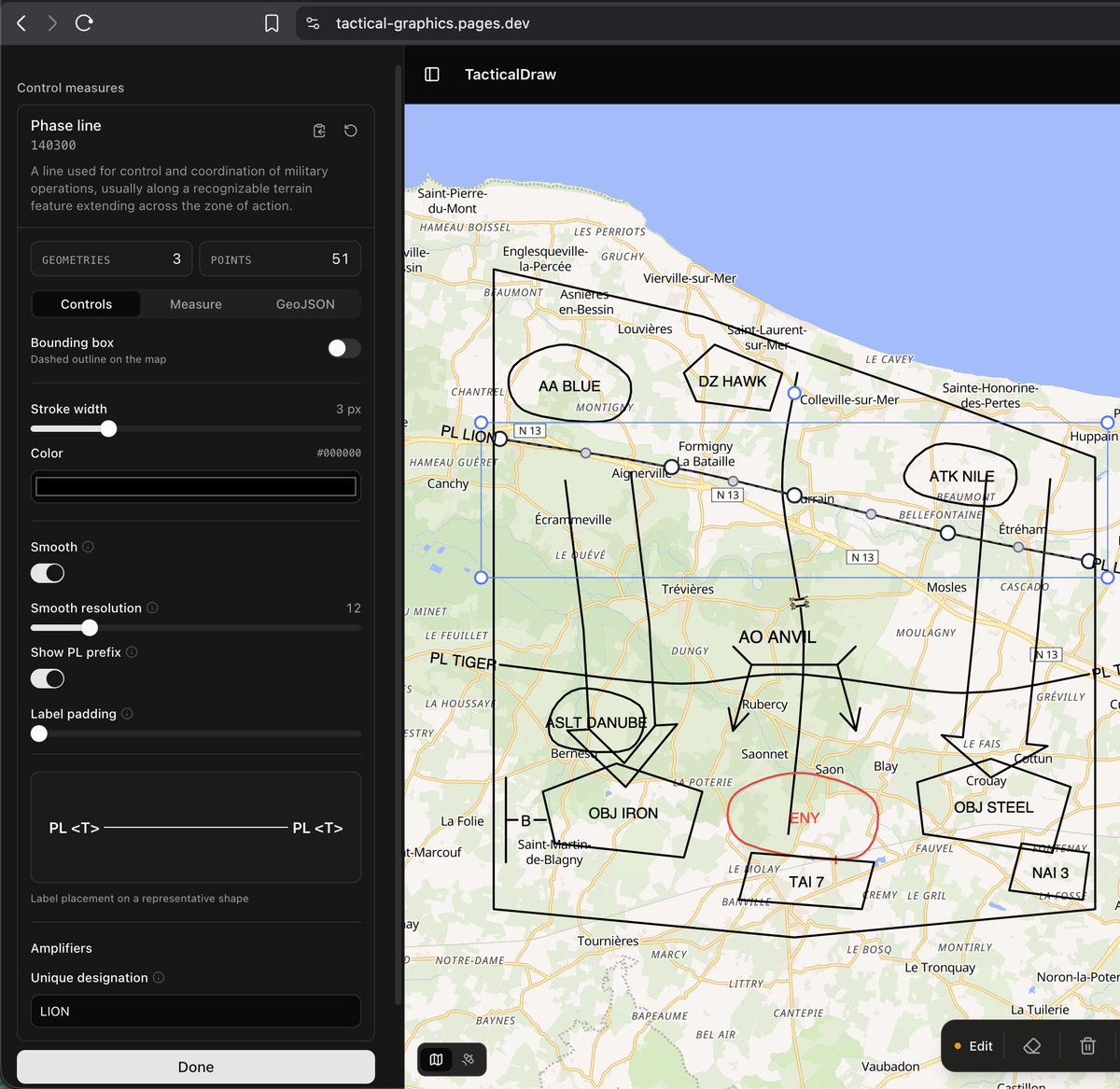
Task: Toggle the Bounding box switch
Action: pyautogui.click(x=344, y=348)
